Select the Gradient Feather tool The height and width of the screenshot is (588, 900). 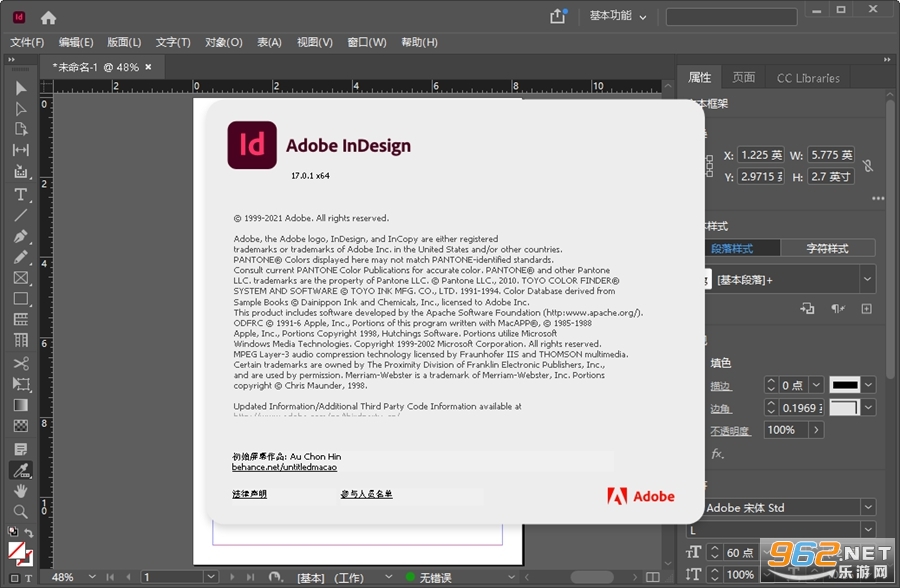point(21,425)
